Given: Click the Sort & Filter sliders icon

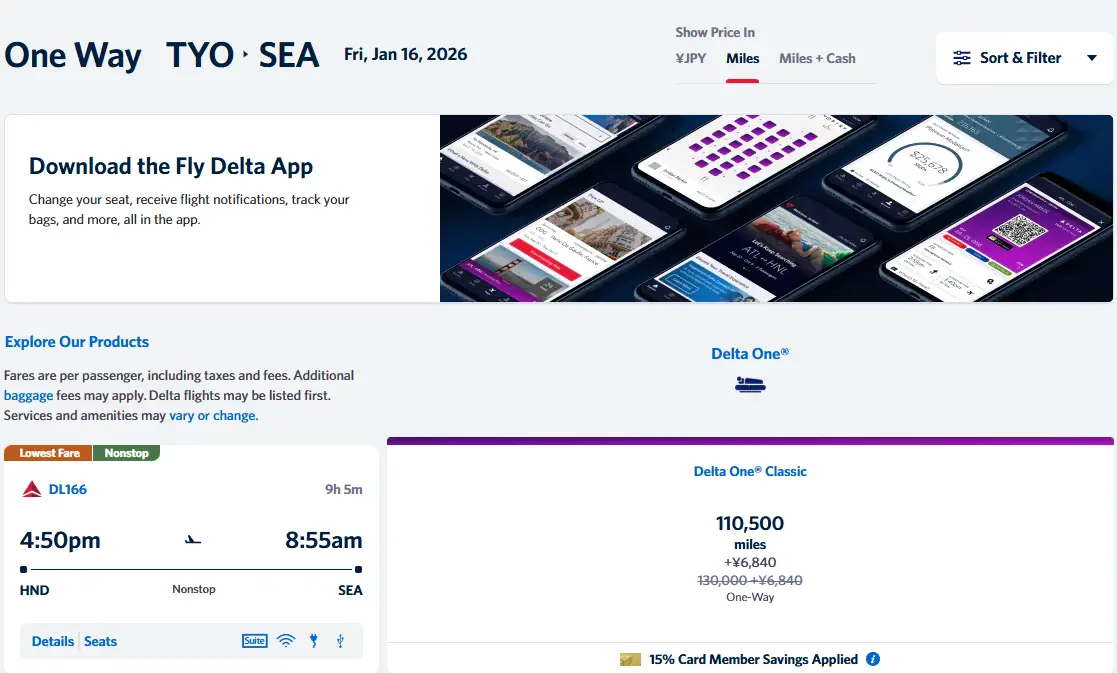Looking at the screenshot, I should (x=962, y=58).
